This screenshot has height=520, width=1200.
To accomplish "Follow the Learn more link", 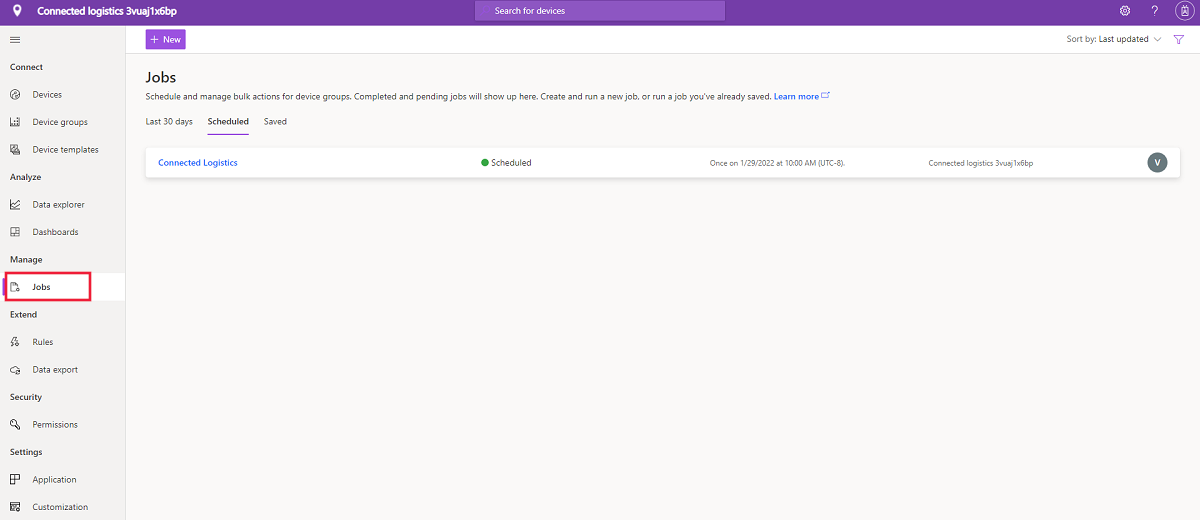I will (x=796, y=97).
